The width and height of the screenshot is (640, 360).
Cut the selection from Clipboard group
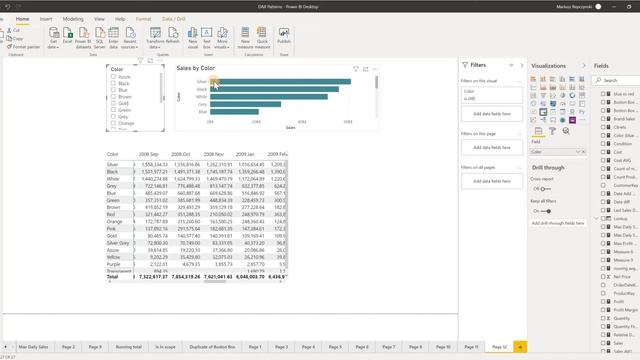pyautogui.click(x=13, y=30)
